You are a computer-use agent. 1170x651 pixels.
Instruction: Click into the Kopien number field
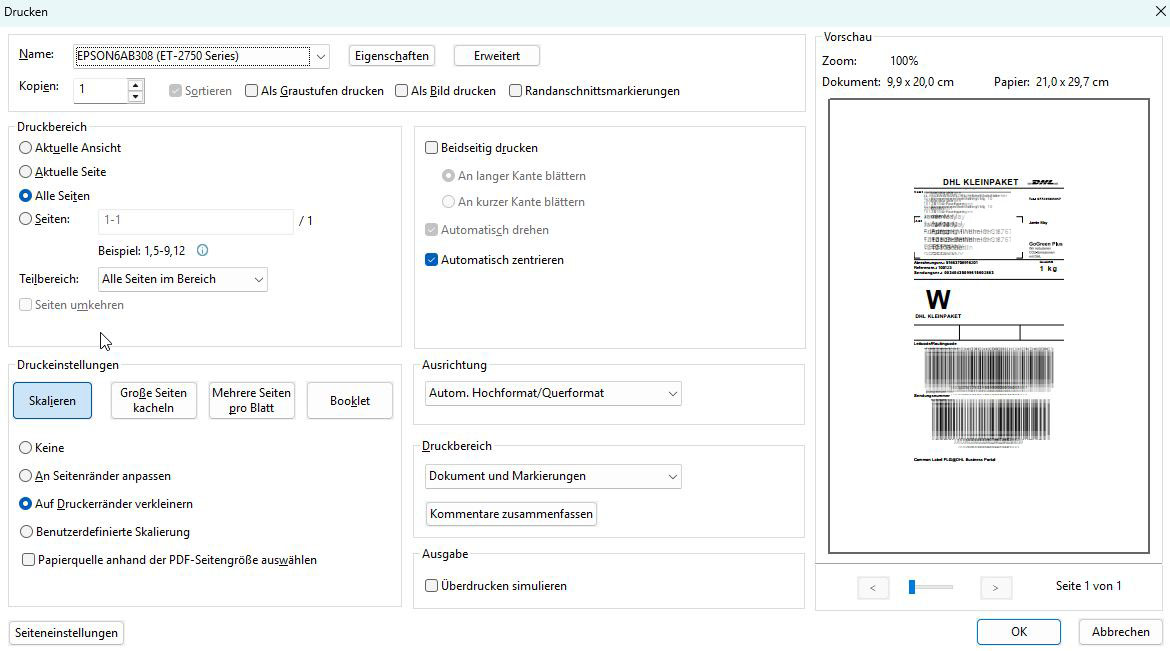coord(101,91)
